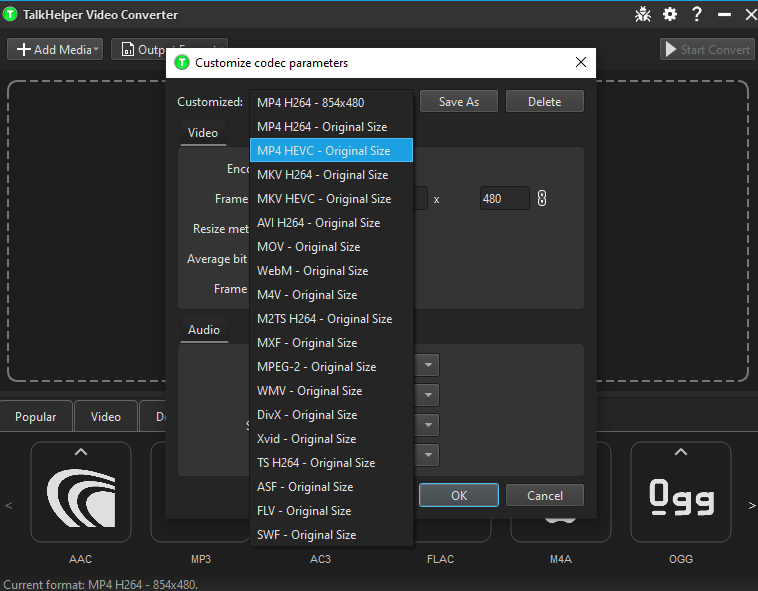Choose WebM - Original Size preset

[331, 271]
